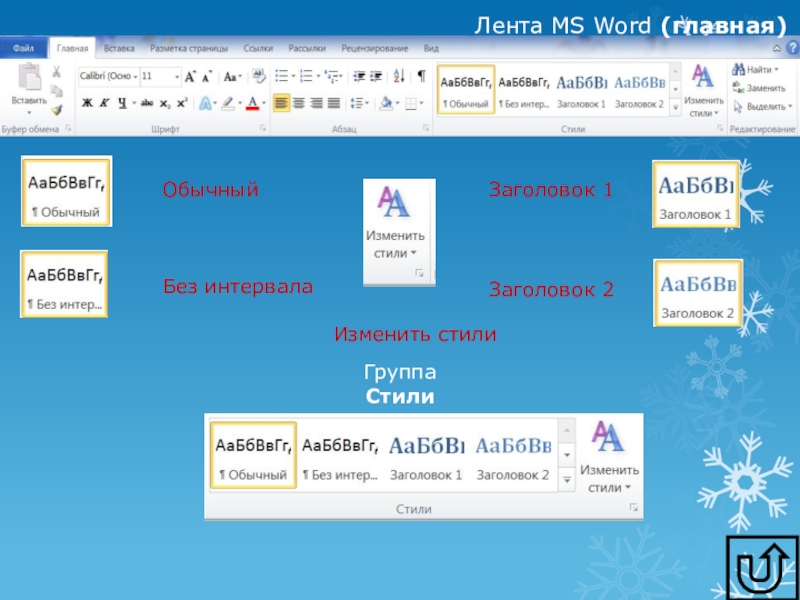Toggle italic with the К button
The height and width of the screenshot is (600, 800).
(x=105, y=104)
